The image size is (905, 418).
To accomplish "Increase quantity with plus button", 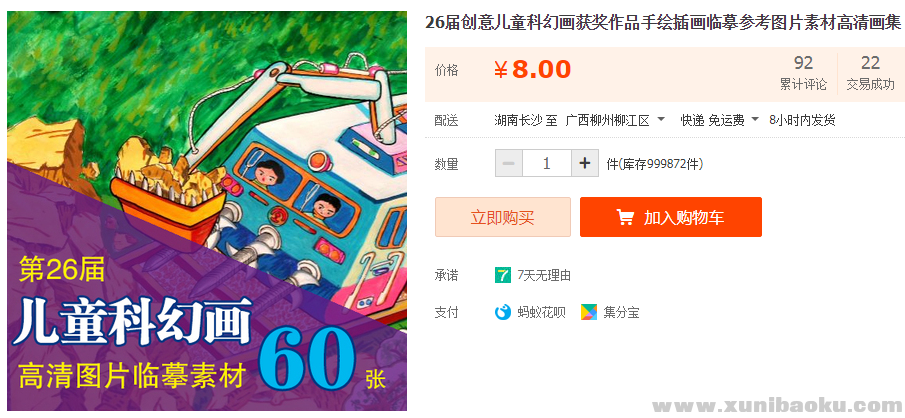I will [x=585, y=163].
